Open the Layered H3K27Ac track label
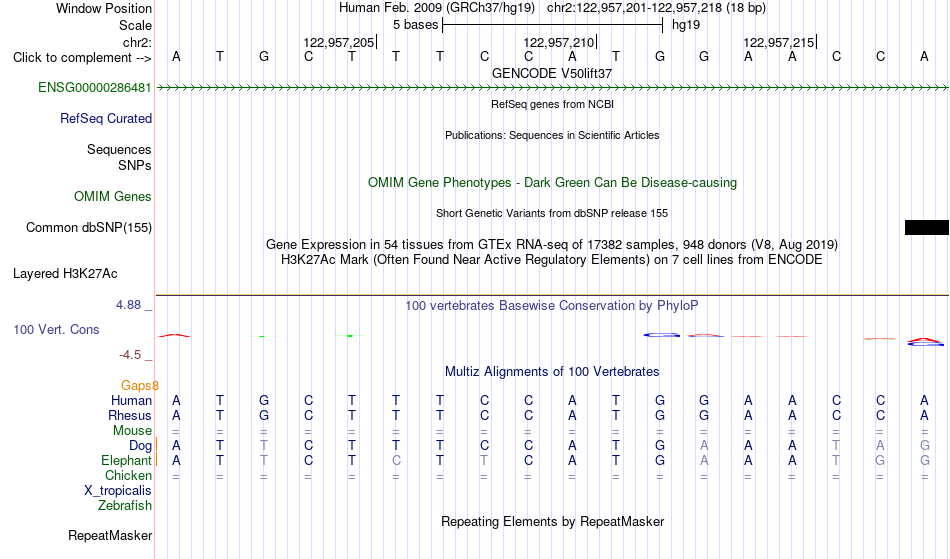The width and height of the screenshot is (950, 559). [x=65, y=273]
